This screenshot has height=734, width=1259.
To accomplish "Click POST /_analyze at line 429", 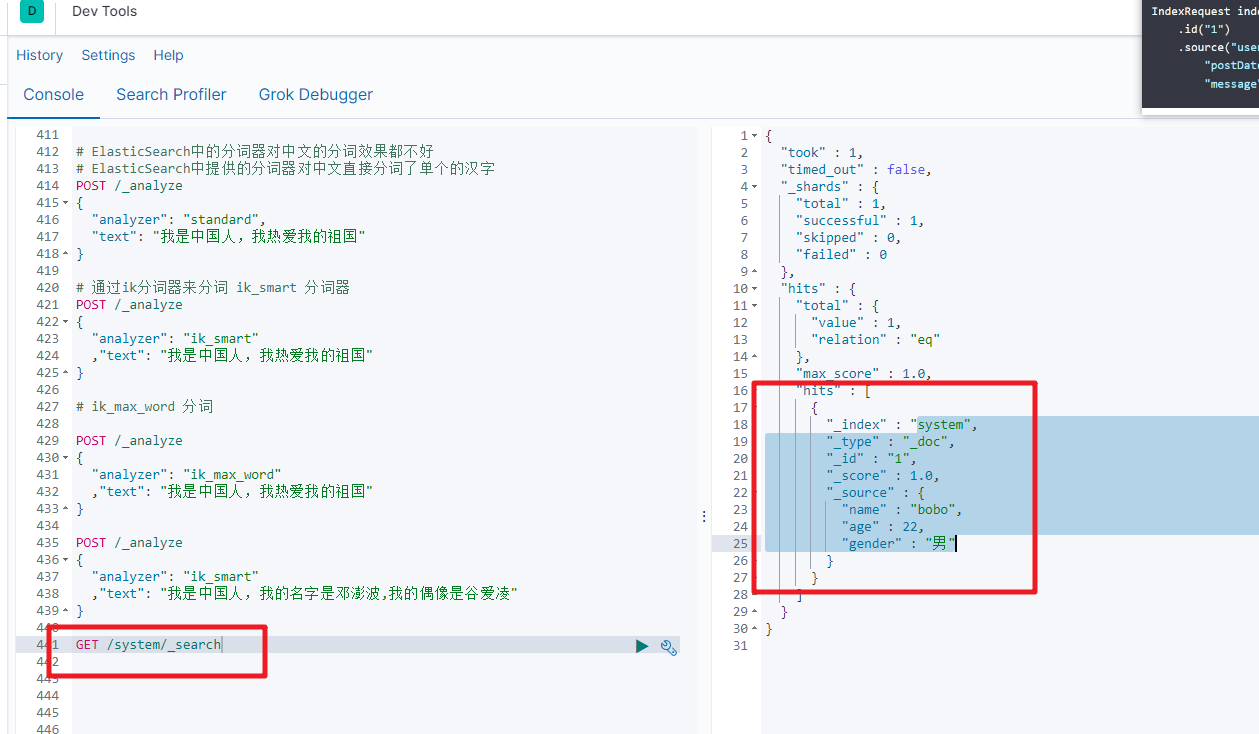I will tap(129, 440).
